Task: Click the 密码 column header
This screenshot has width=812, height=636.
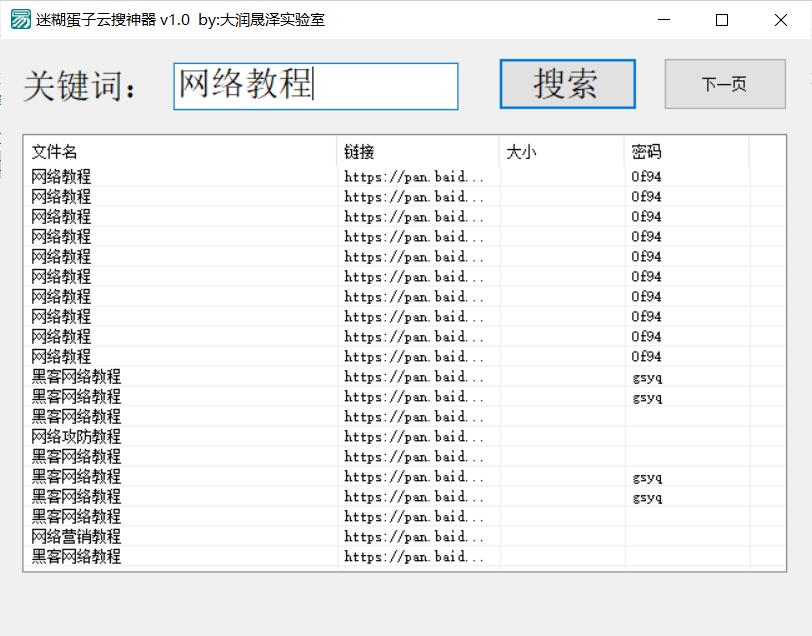Action: point(645,151)
